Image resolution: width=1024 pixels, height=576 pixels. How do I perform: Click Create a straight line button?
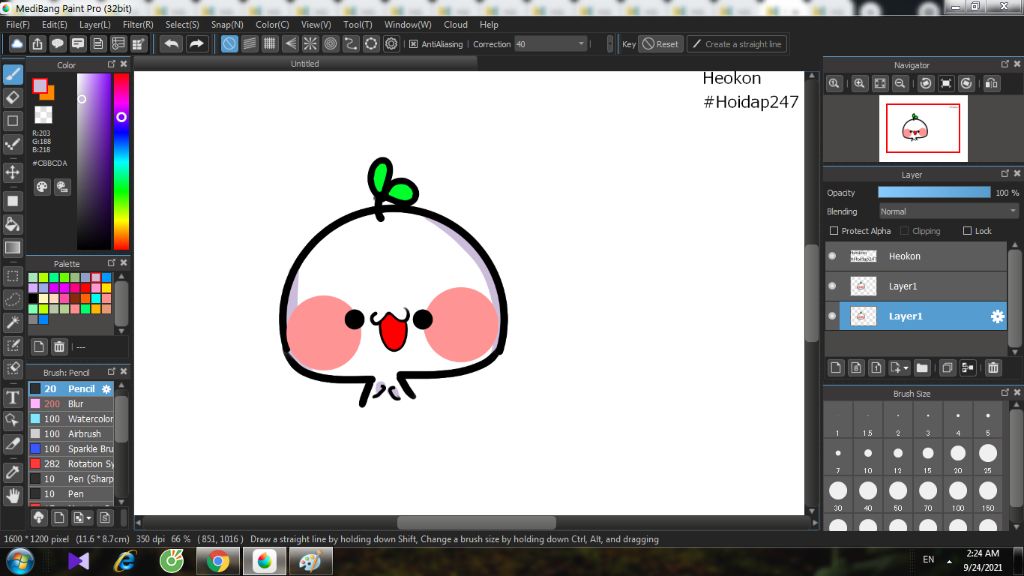coord(737,44)
